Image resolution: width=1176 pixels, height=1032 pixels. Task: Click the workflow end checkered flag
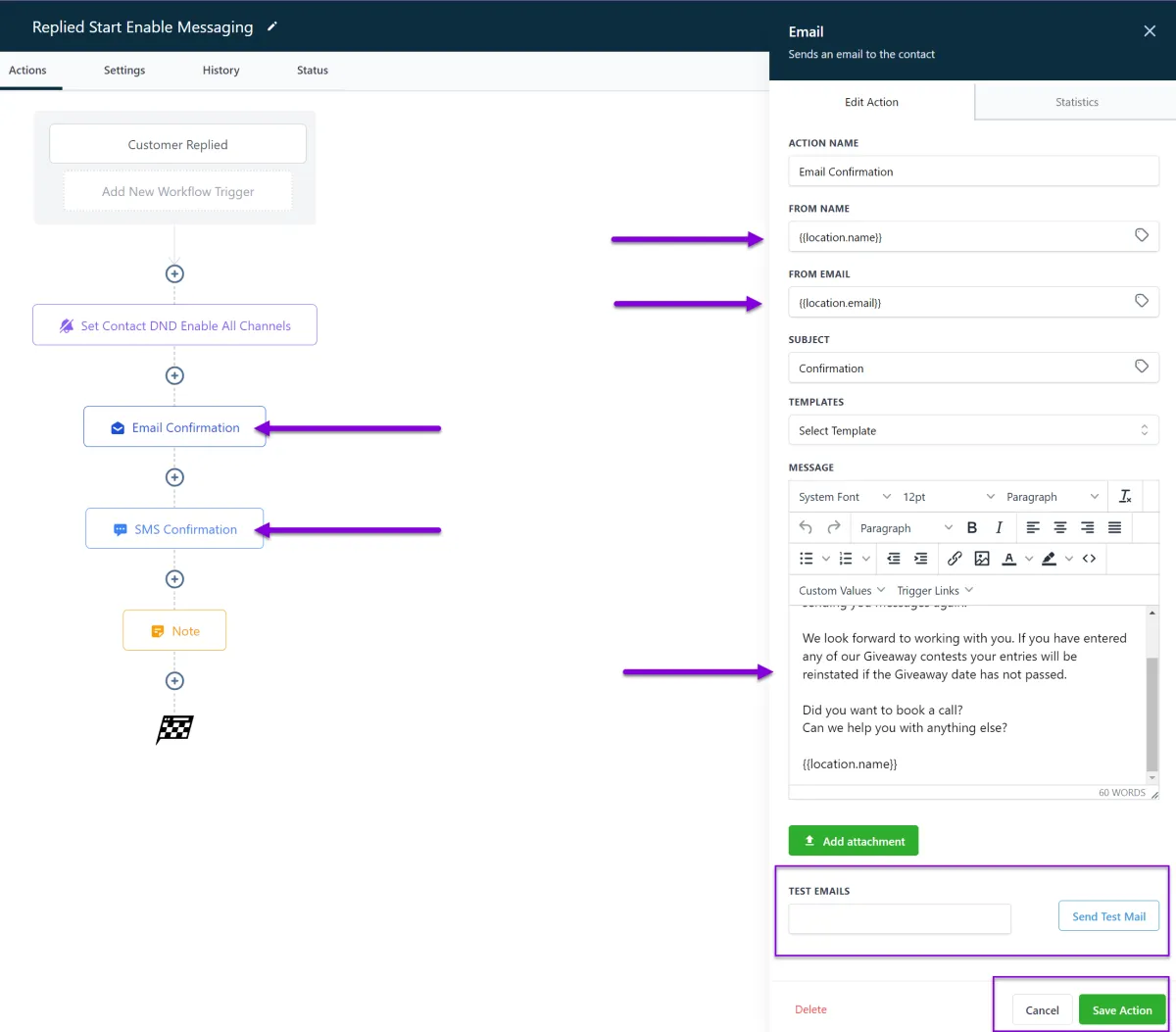coord(174,729)
